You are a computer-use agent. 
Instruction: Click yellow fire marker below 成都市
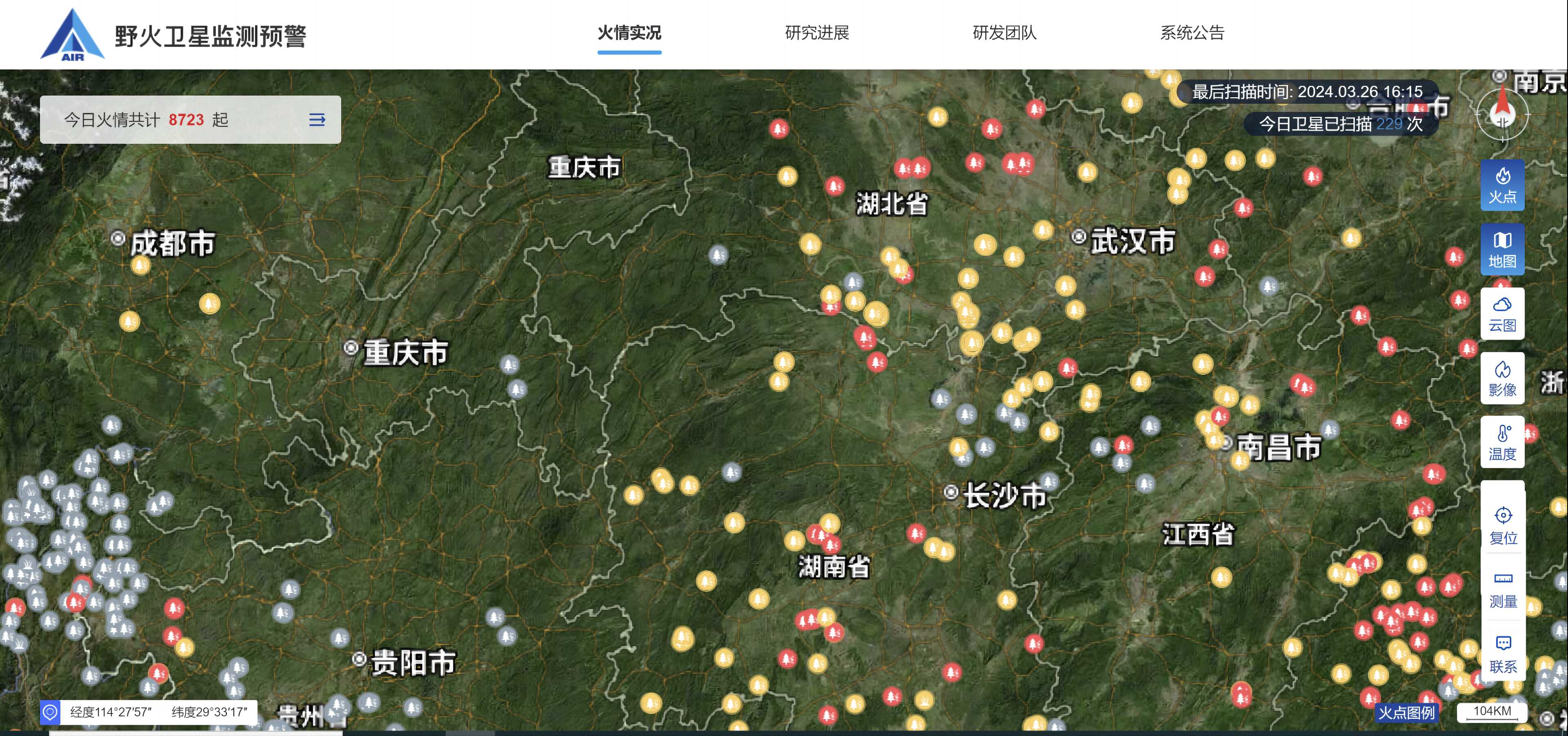pyautogui.click(x=140, y=265)
